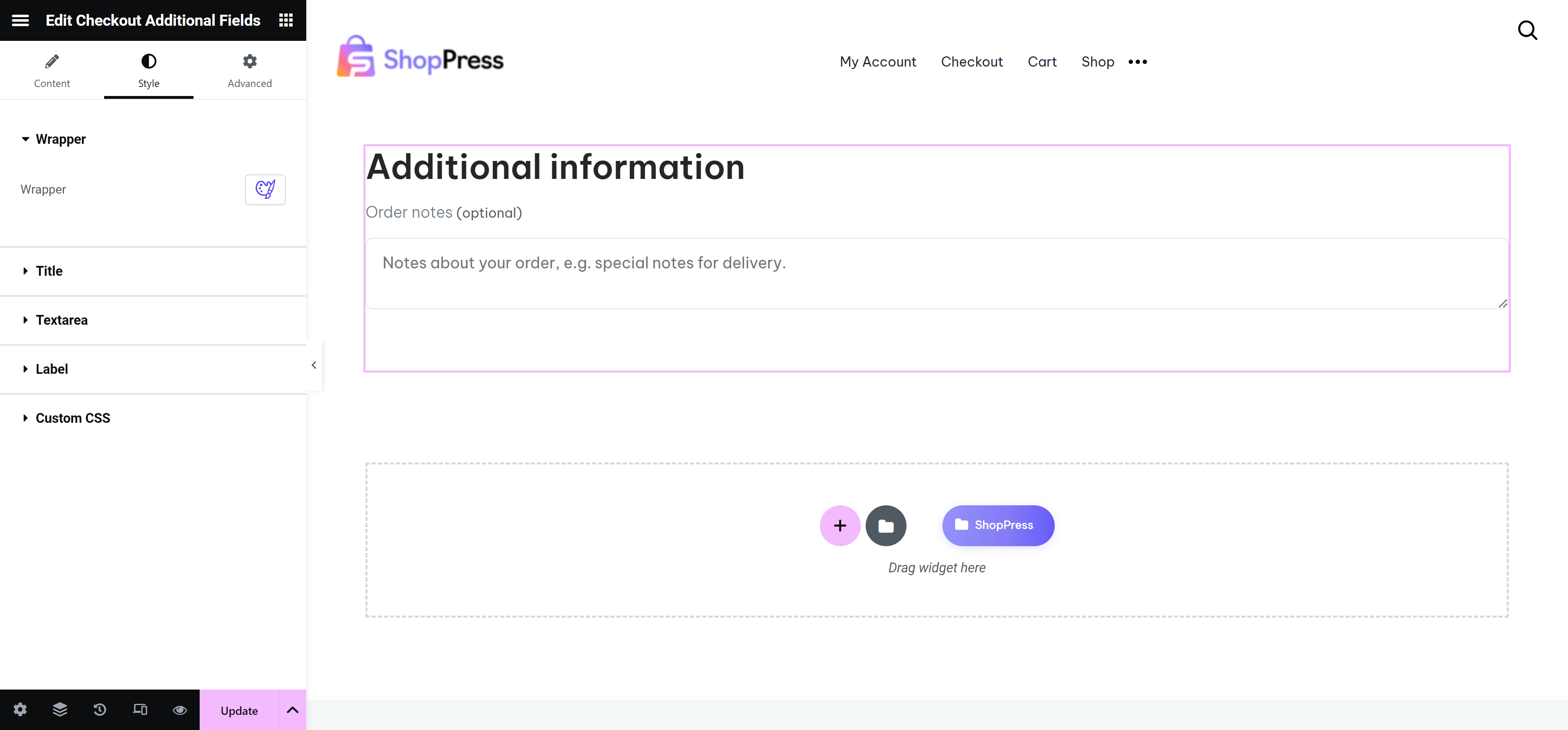Switch to Responsive mode icon
The width and height of the screenshot is (1568, 730).
click(x=140, y=709)
